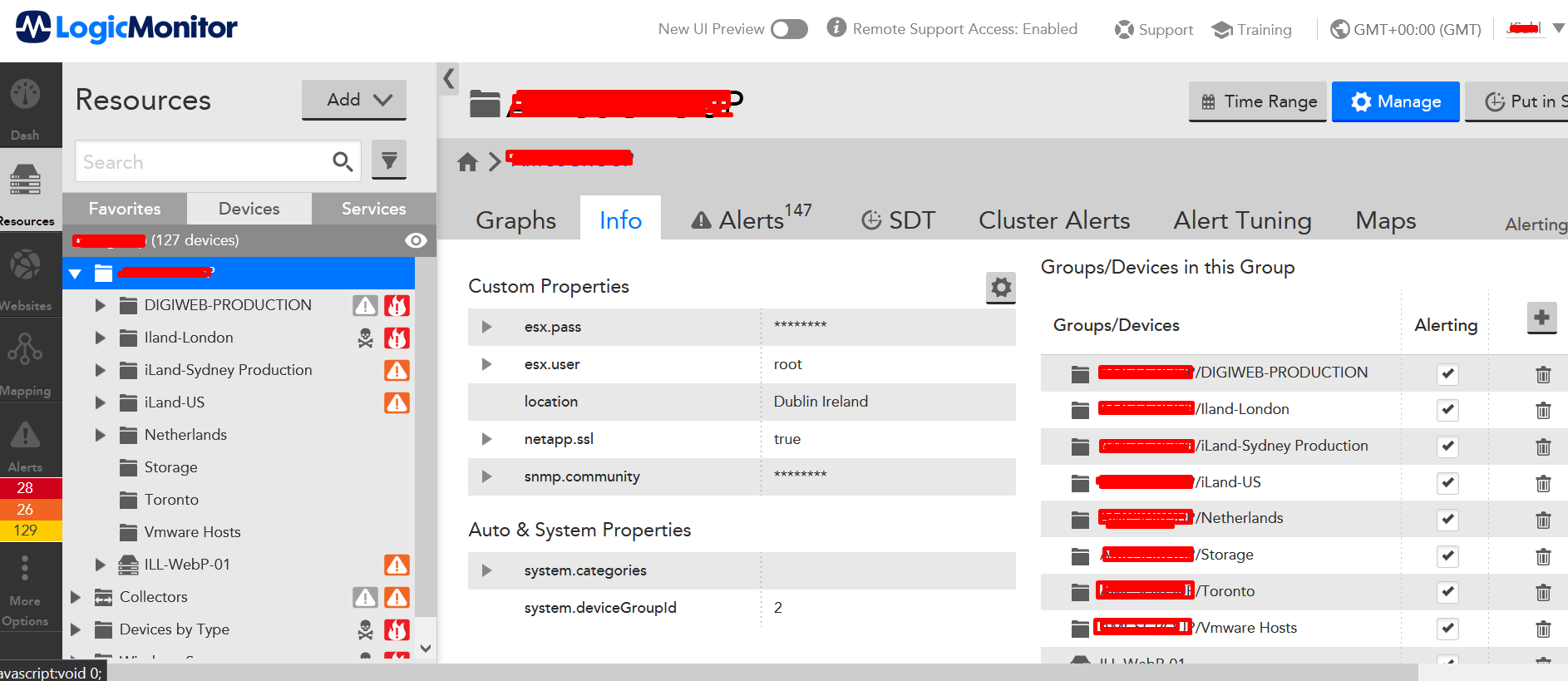The height and width of the screenshot is (681, 1568).
Task: Expand Netherlands tree folder
Action: pyautogui.click(x=100, y=435)
